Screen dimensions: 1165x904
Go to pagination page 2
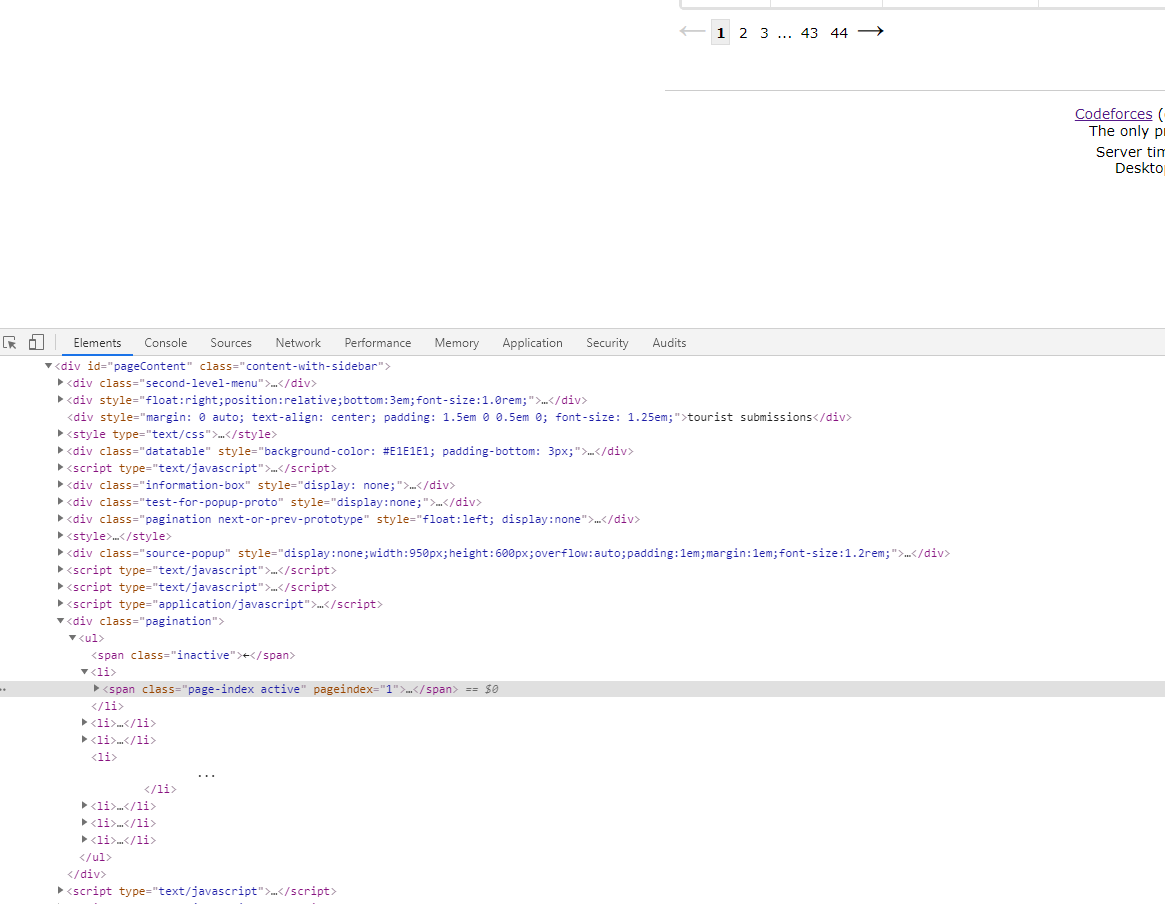[x=743, y=32]
